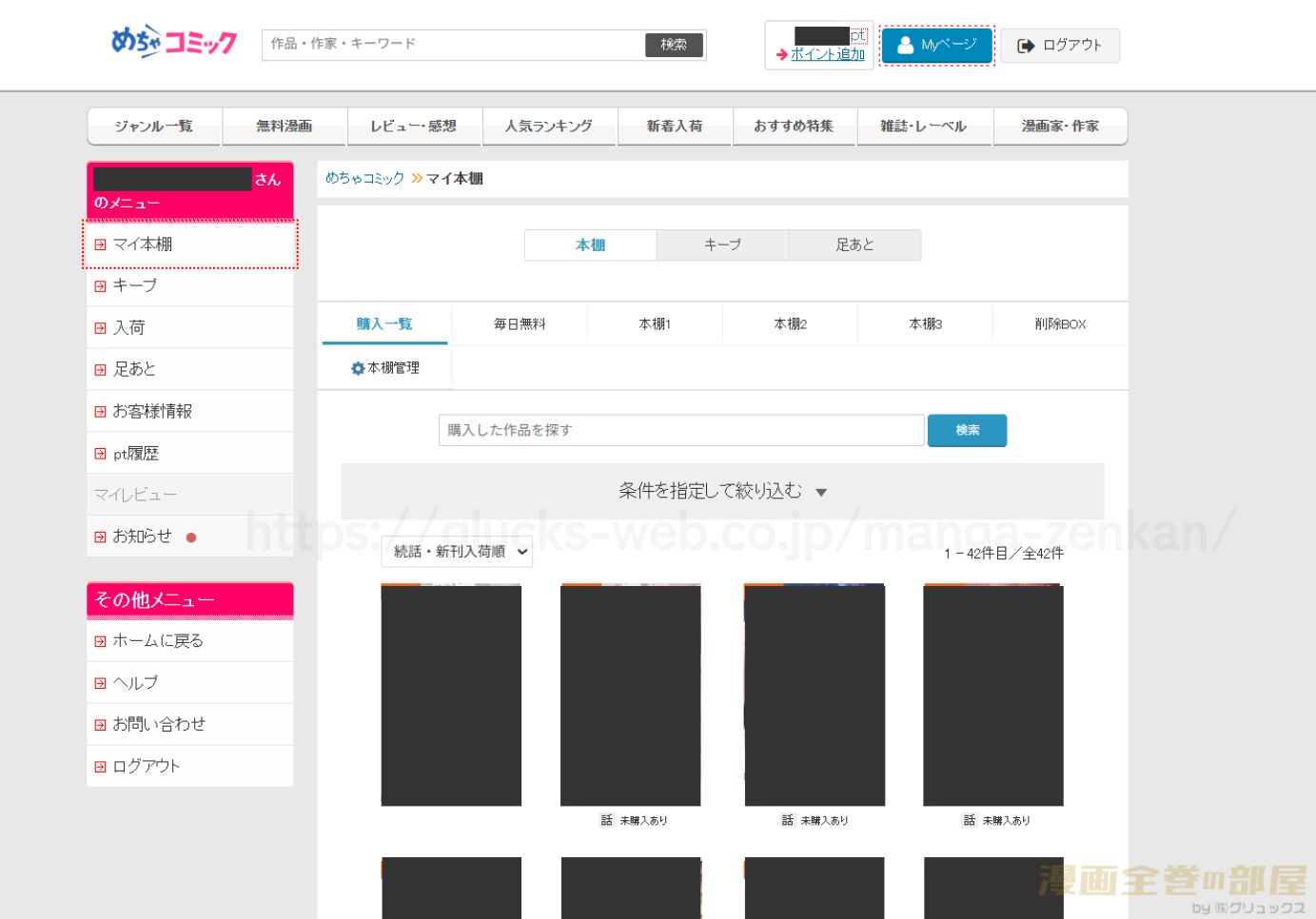Select the 本棚 toggle tab

click(x=590, y=244)
